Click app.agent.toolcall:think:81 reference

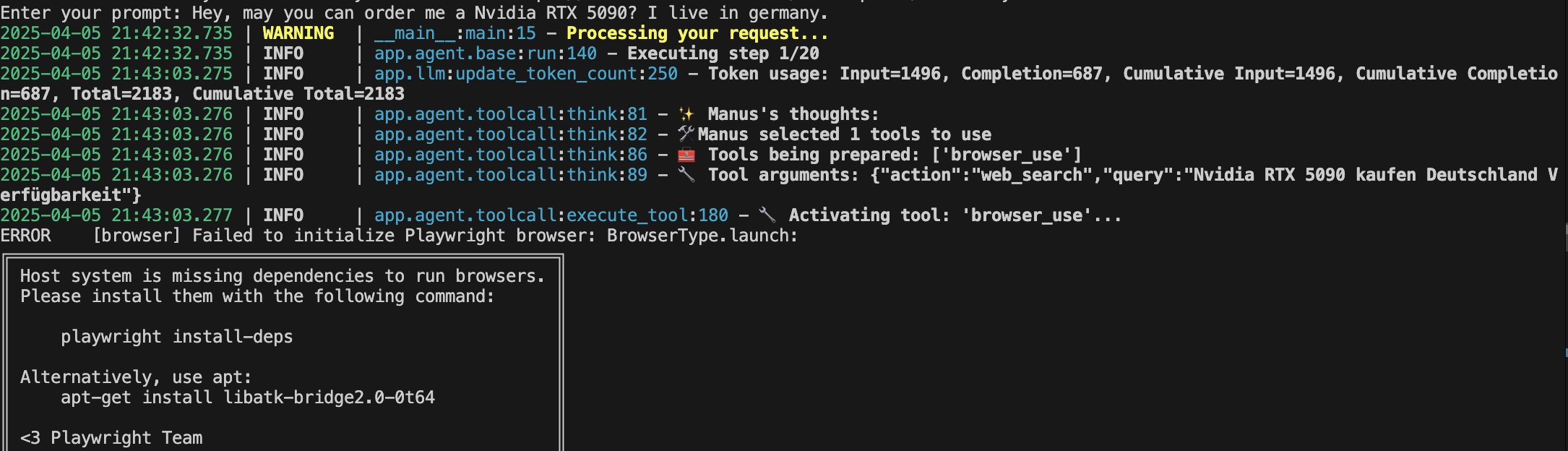tap(511, 114)
